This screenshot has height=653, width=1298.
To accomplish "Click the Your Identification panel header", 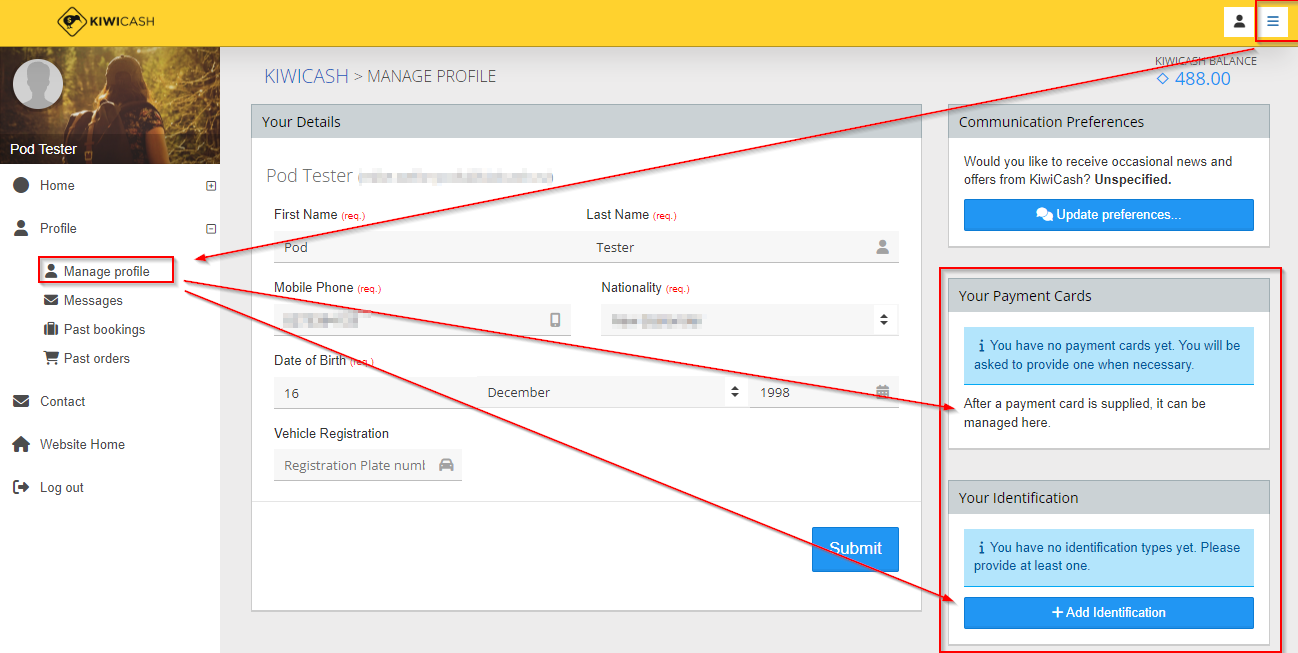I will click(x=1108, y=498).
